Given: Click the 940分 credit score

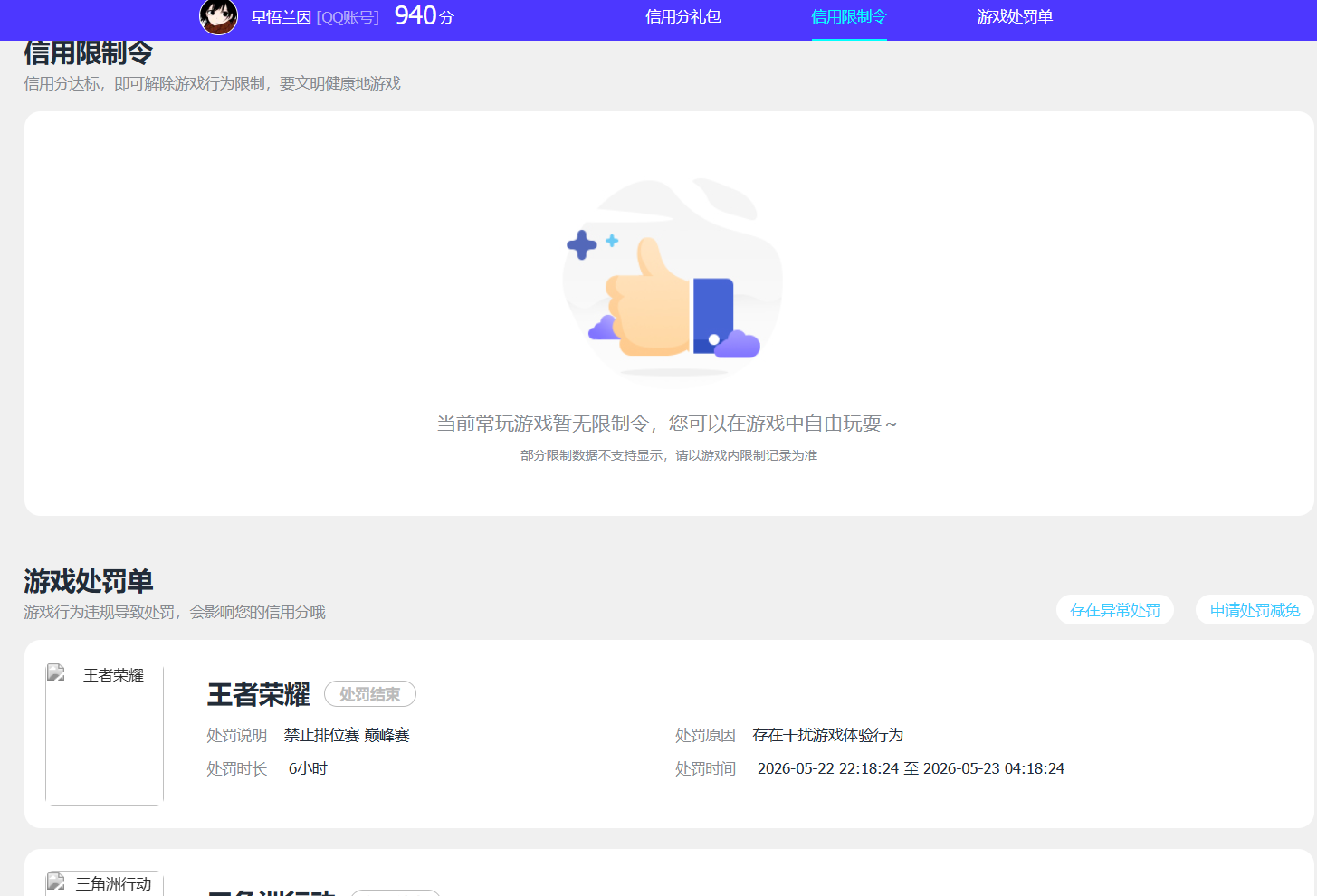Looking at the screenshot, I should (x=425, y=15).
